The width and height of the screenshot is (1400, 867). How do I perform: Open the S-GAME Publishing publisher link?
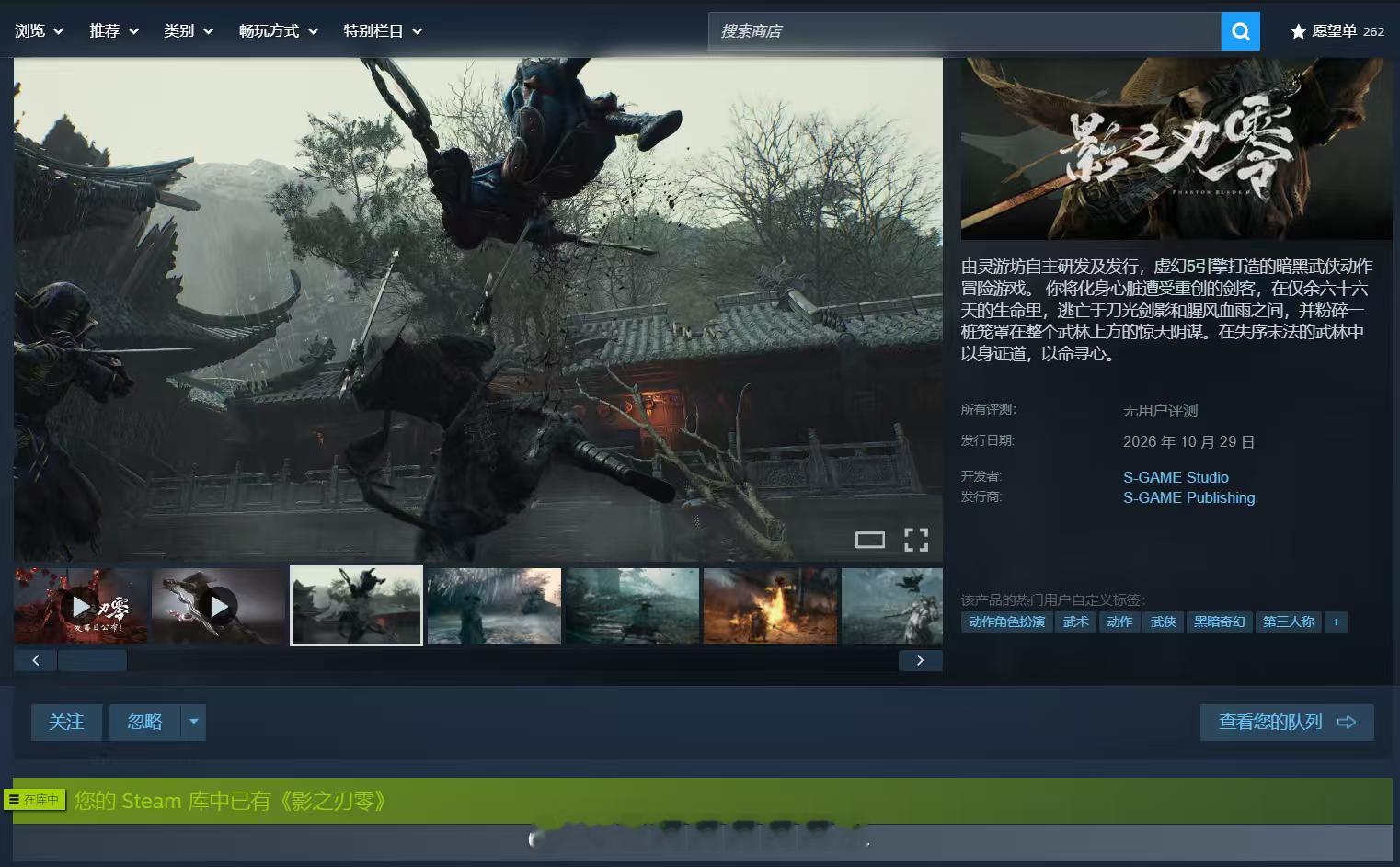click(1188, 497)
